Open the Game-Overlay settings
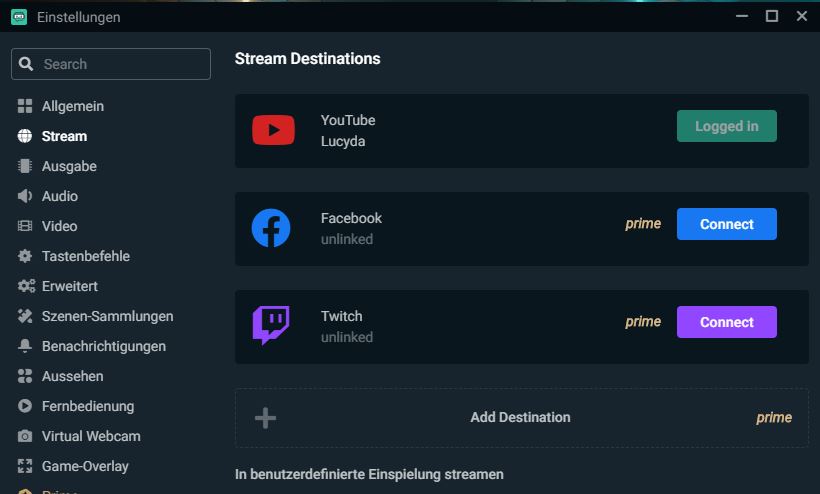The width and height of the screenshot is (820, 494). (x=85, y=466)
